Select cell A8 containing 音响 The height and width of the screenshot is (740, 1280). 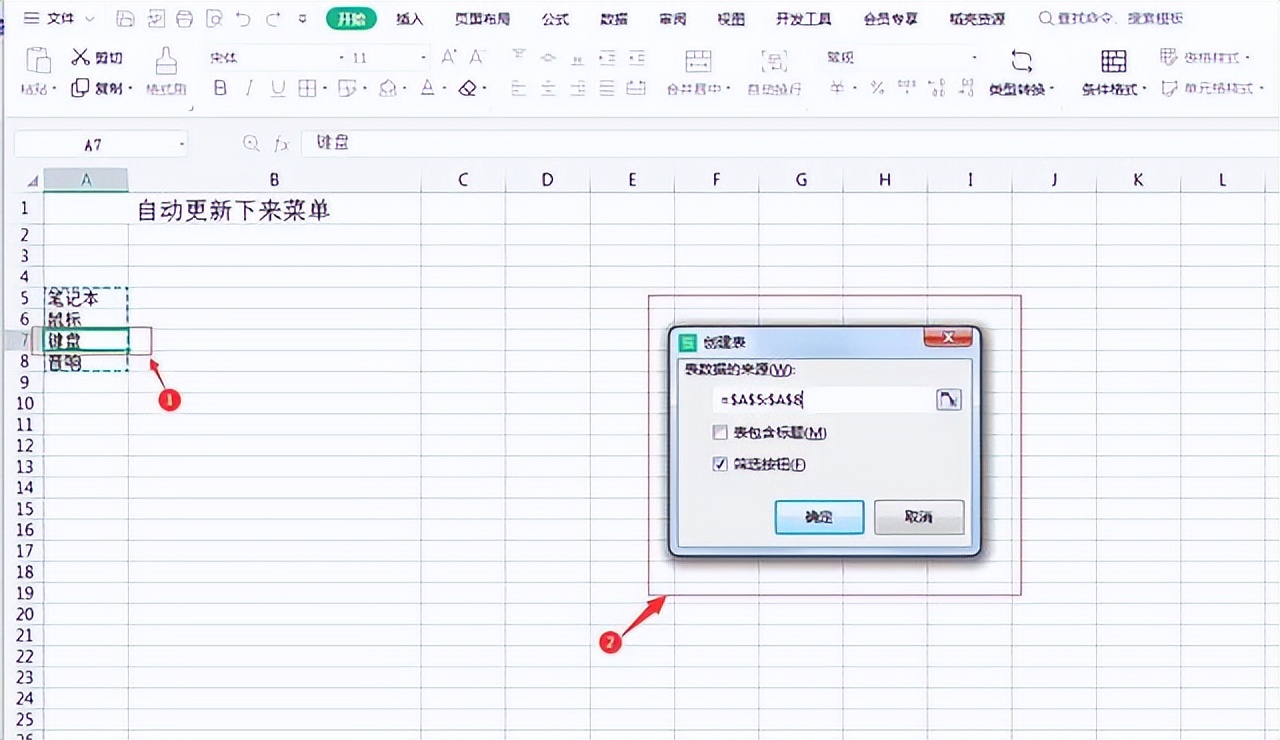86,362
